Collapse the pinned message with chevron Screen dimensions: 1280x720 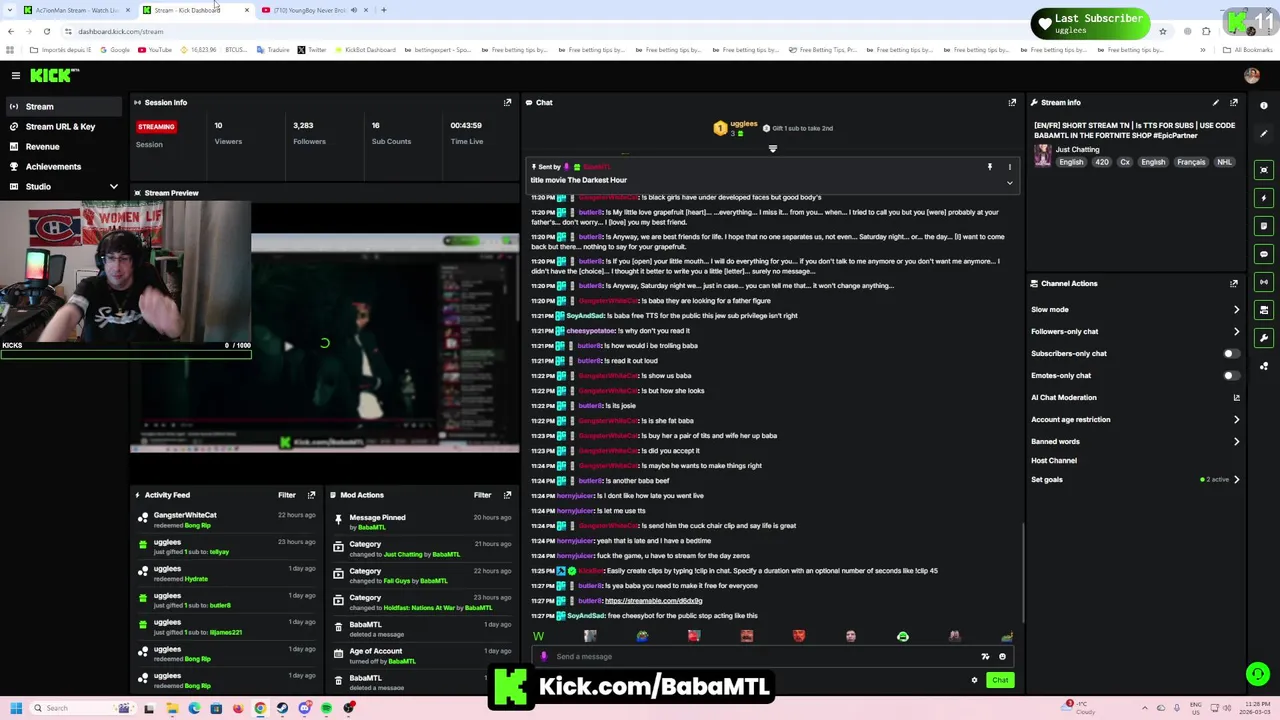click(1010, 183)
